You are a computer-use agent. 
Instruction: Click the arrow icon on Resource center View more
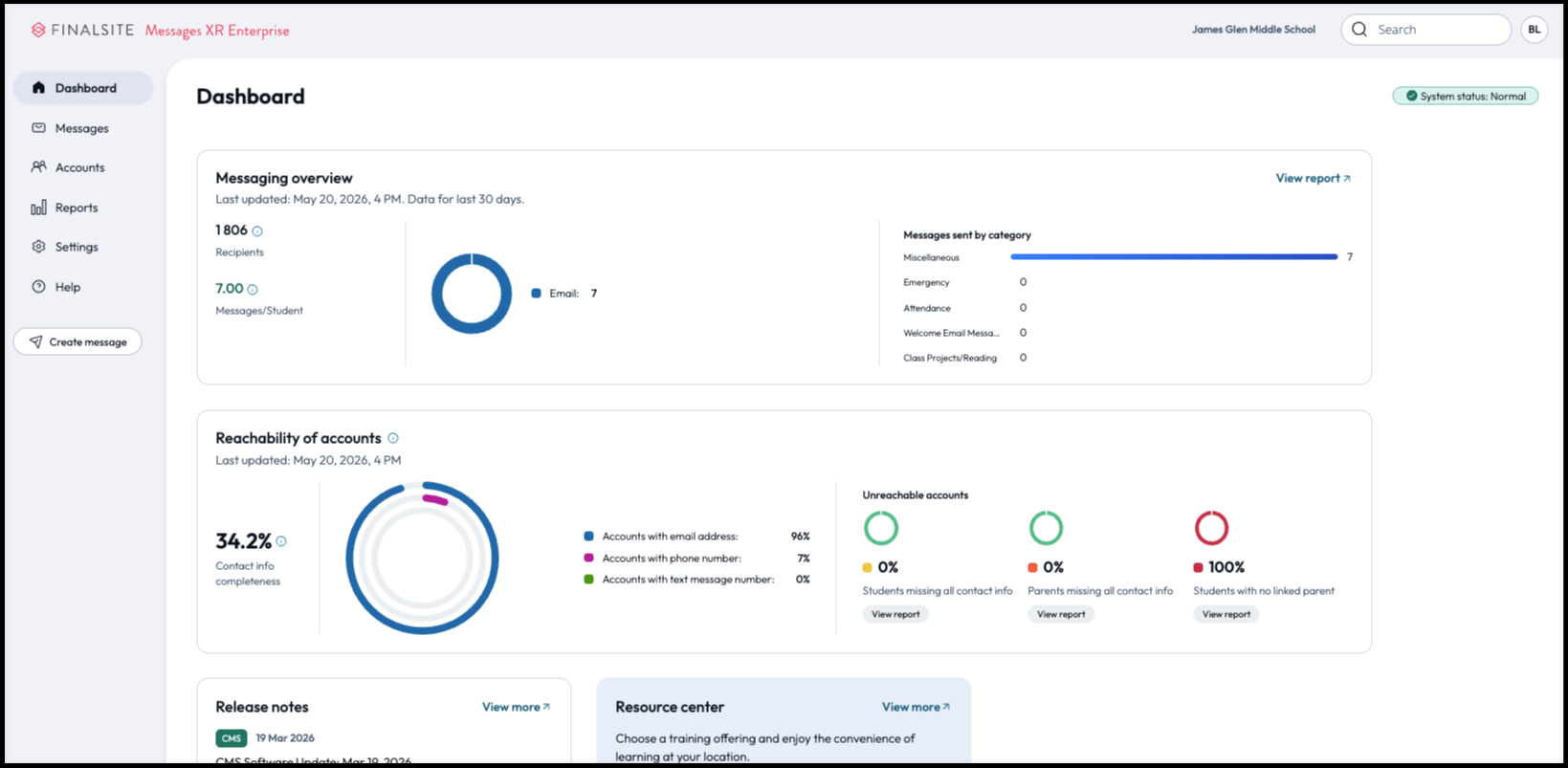pyautogui.click(x=946, y=707)
